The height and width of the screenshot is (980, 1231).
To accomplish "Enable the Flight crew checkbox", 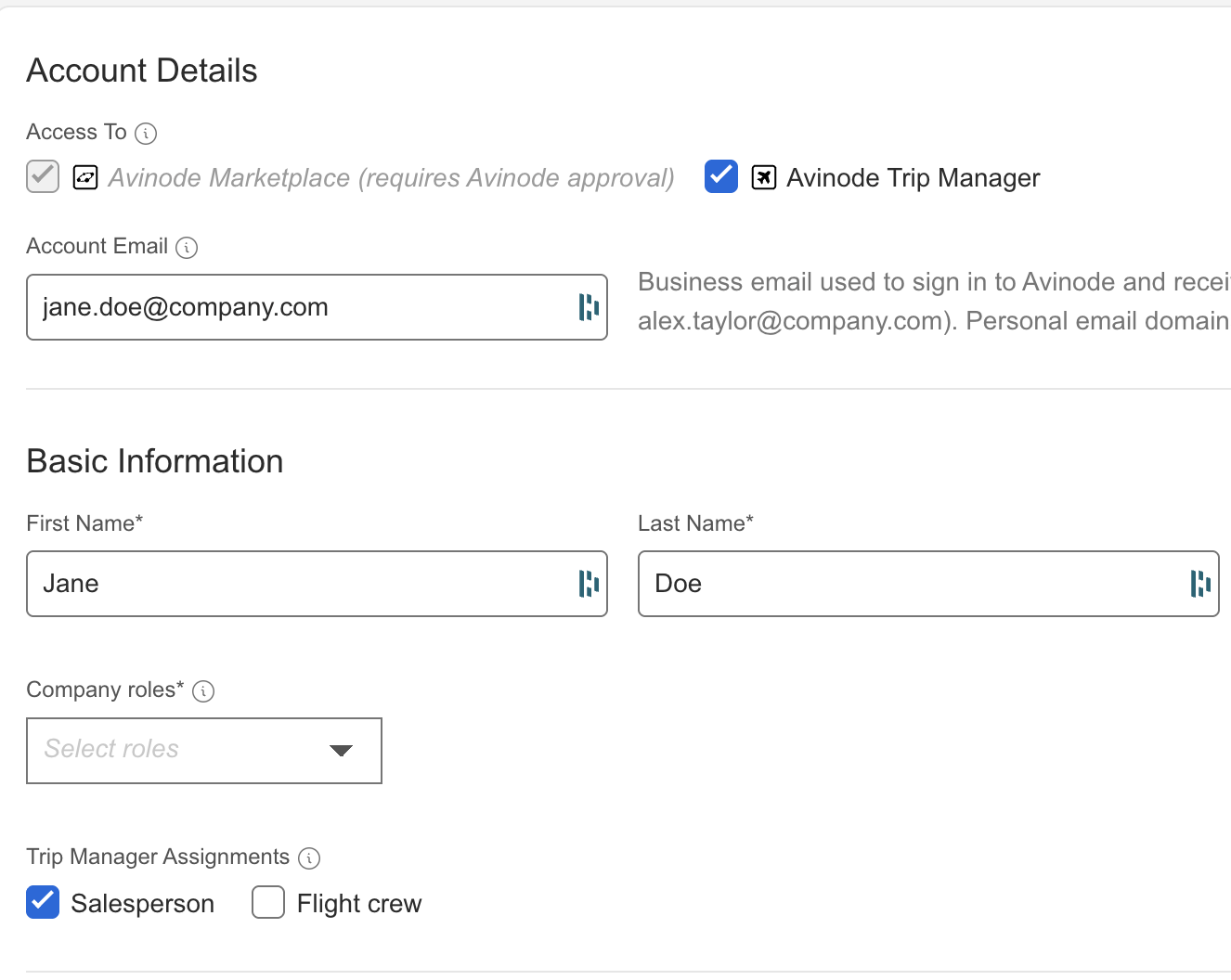I will pyautogui.click(x=268, y=902).
